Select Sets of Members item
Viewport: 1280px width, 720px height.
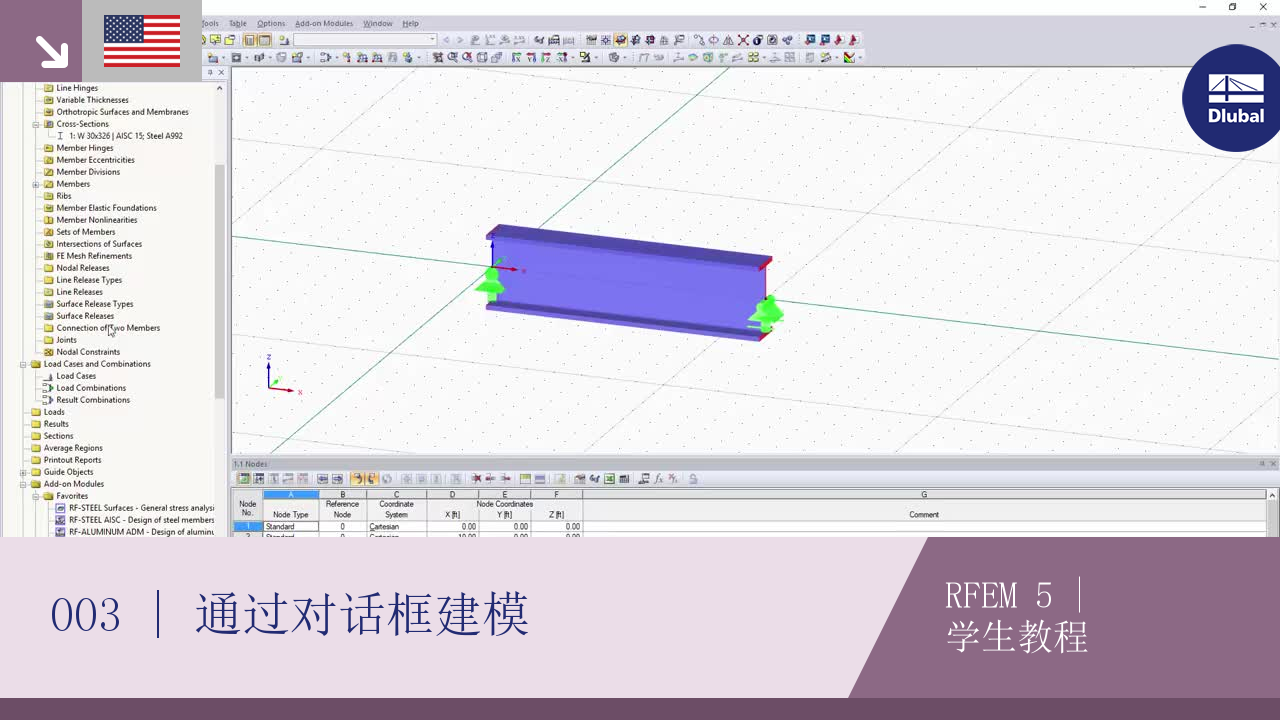tap(86, 232)
